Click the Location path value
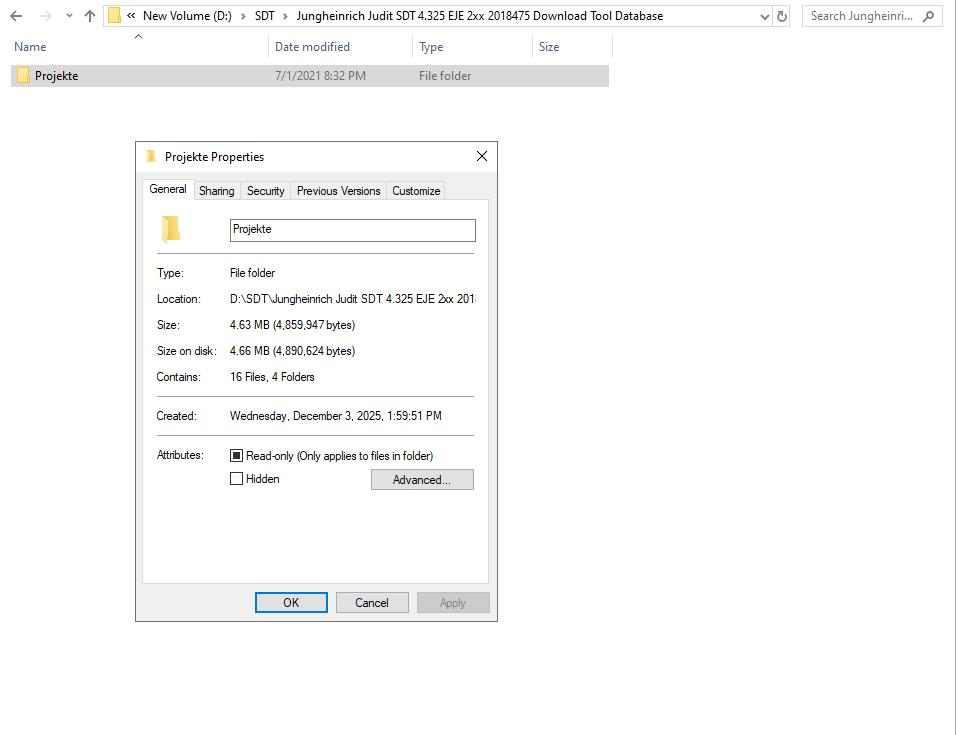Screen dimensions: 956x735 (x=352, y=299)
